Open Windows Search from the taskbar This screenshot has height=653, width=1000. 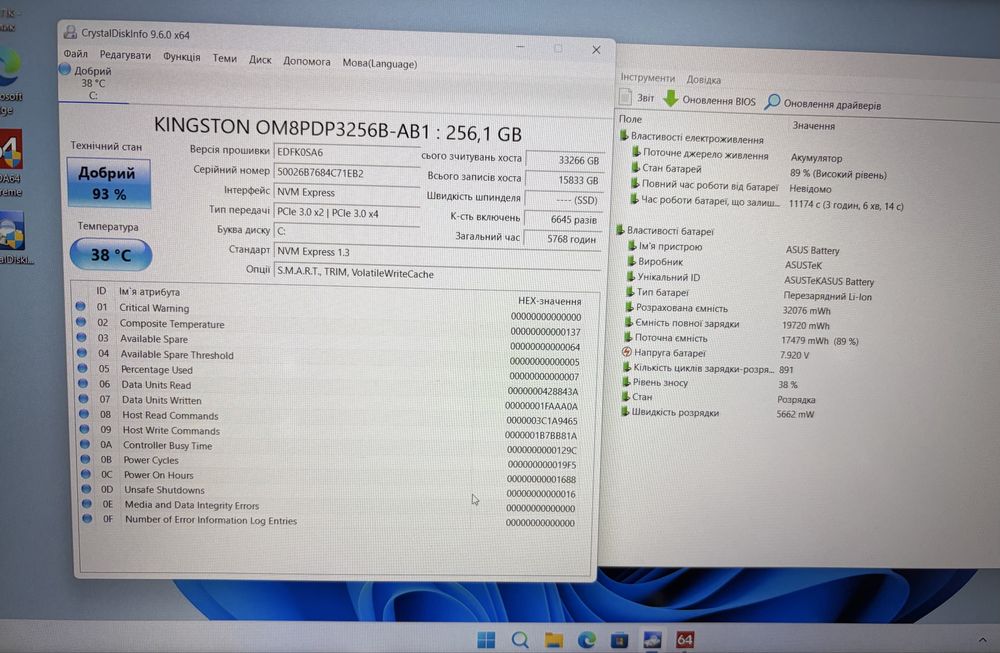point(520,639)
